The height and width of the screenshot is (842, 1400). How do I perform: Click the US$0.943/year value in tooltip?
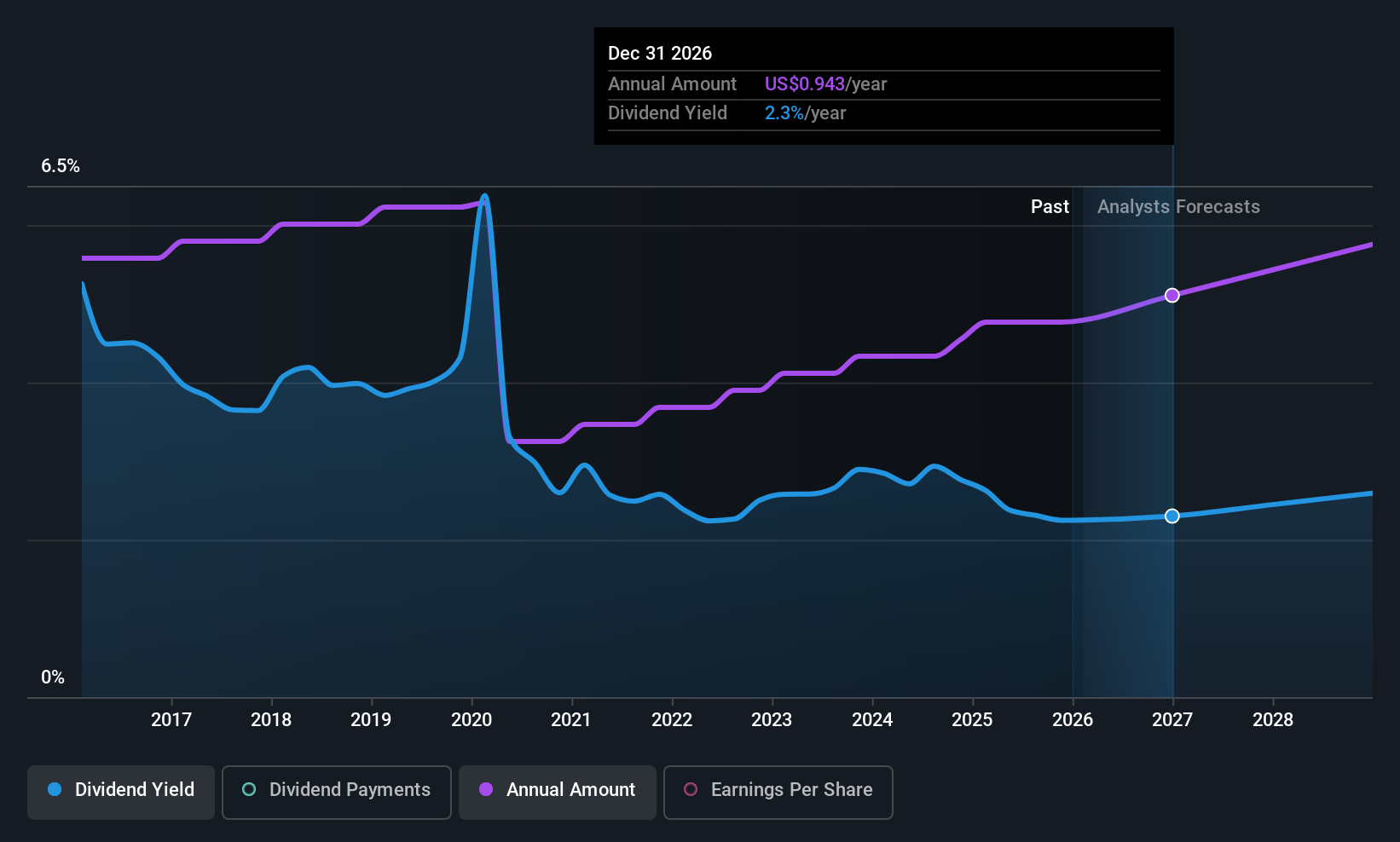[x=825, y=84]
